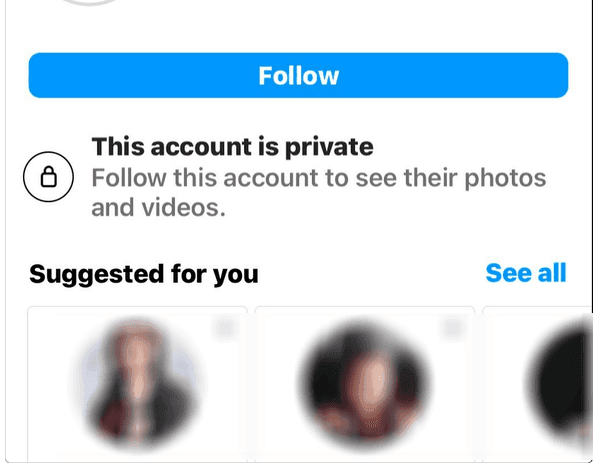The height and width of the screenshot is (470, 600).
Task: Click the blue Follow button
Action: pos(298,75)
